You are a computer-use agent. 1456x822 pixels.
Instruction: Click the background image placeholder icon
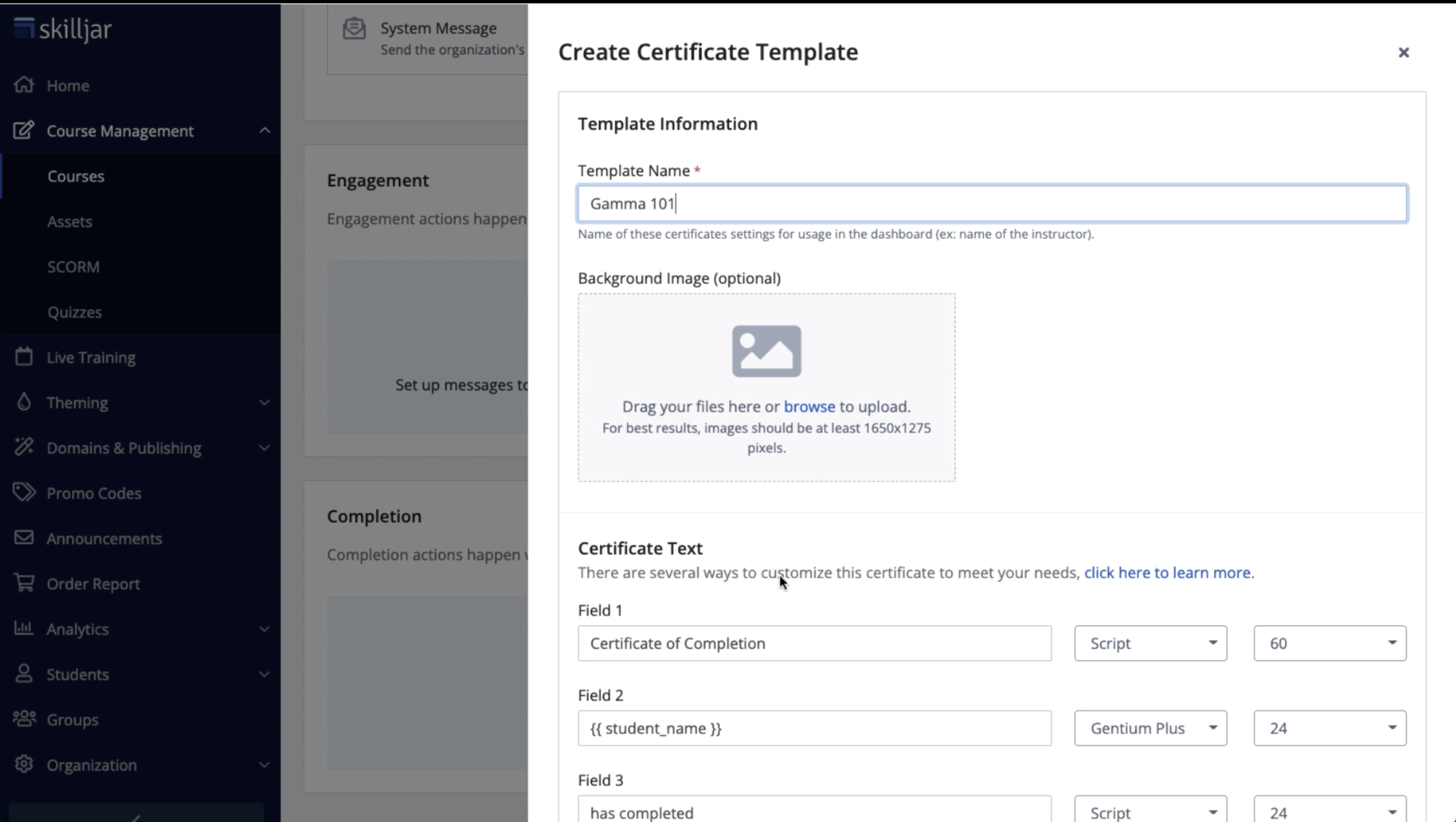pyautogui.click(x=766, y=351)
